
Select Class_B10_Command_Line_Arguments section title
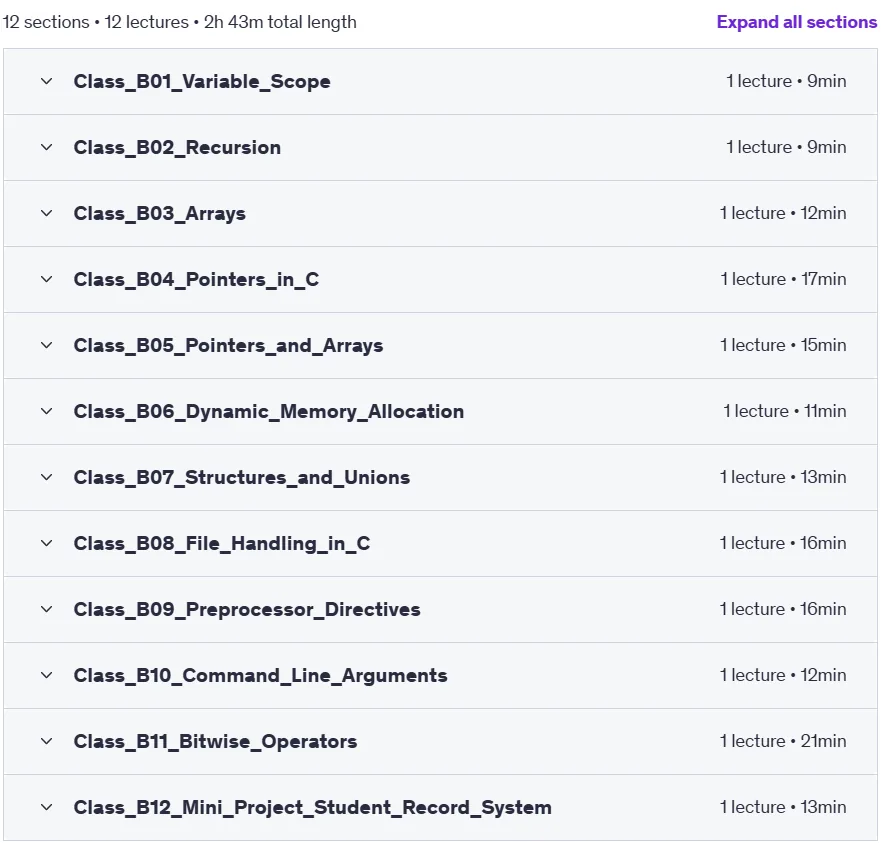tap(260, 675)
